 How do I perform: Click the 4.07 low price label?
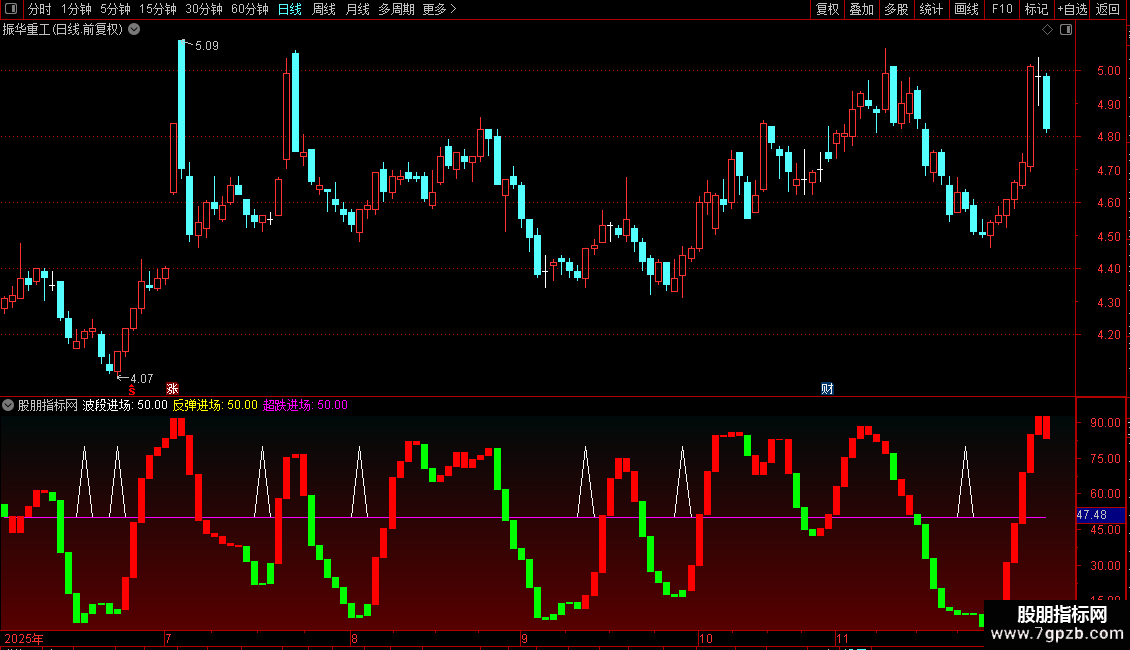(x=141, y=378)
